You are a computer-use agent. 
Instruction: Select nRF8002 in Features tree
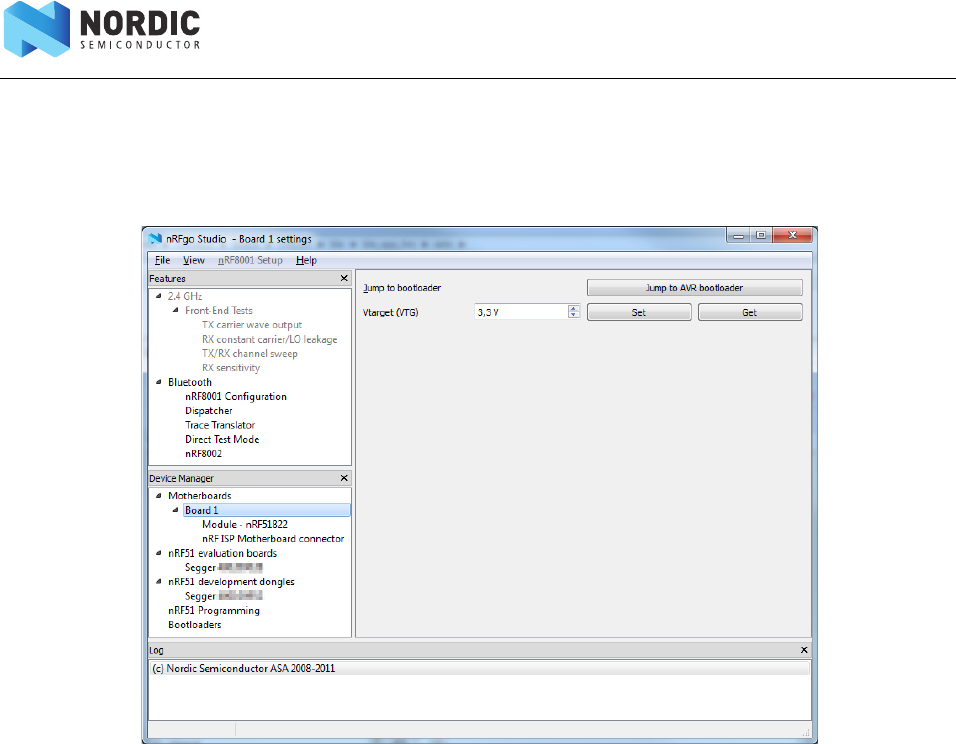pyautogui.click(x=204, y=454)
